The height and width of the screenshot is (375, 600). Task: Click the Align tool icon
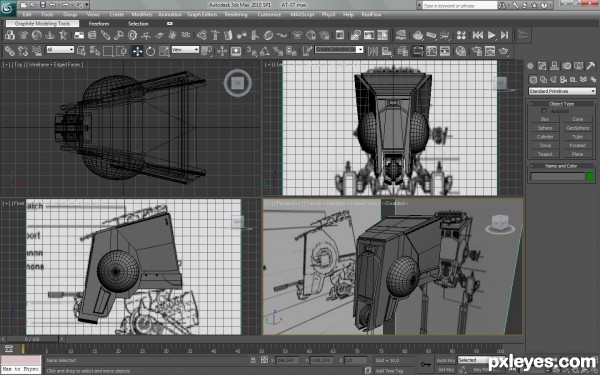[x=387, y=51]
